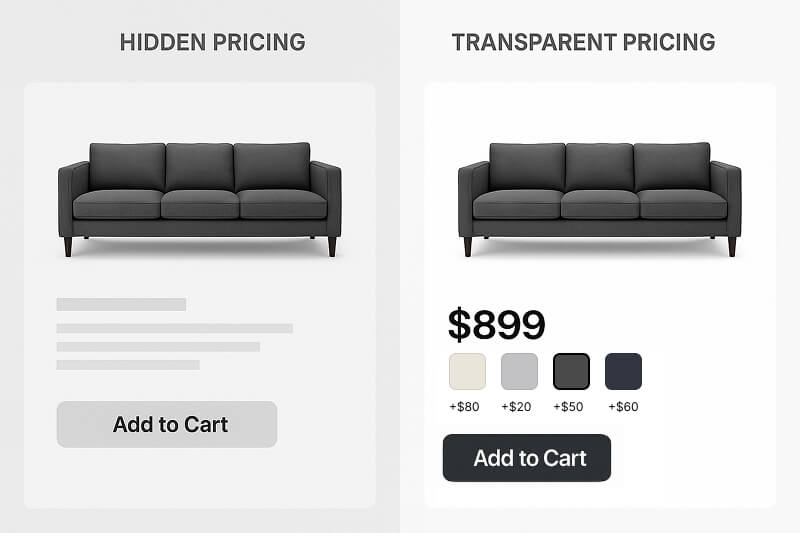Click the +$50 price label
This screenshot has height=533, width=800.
click(x=571, y=407)
